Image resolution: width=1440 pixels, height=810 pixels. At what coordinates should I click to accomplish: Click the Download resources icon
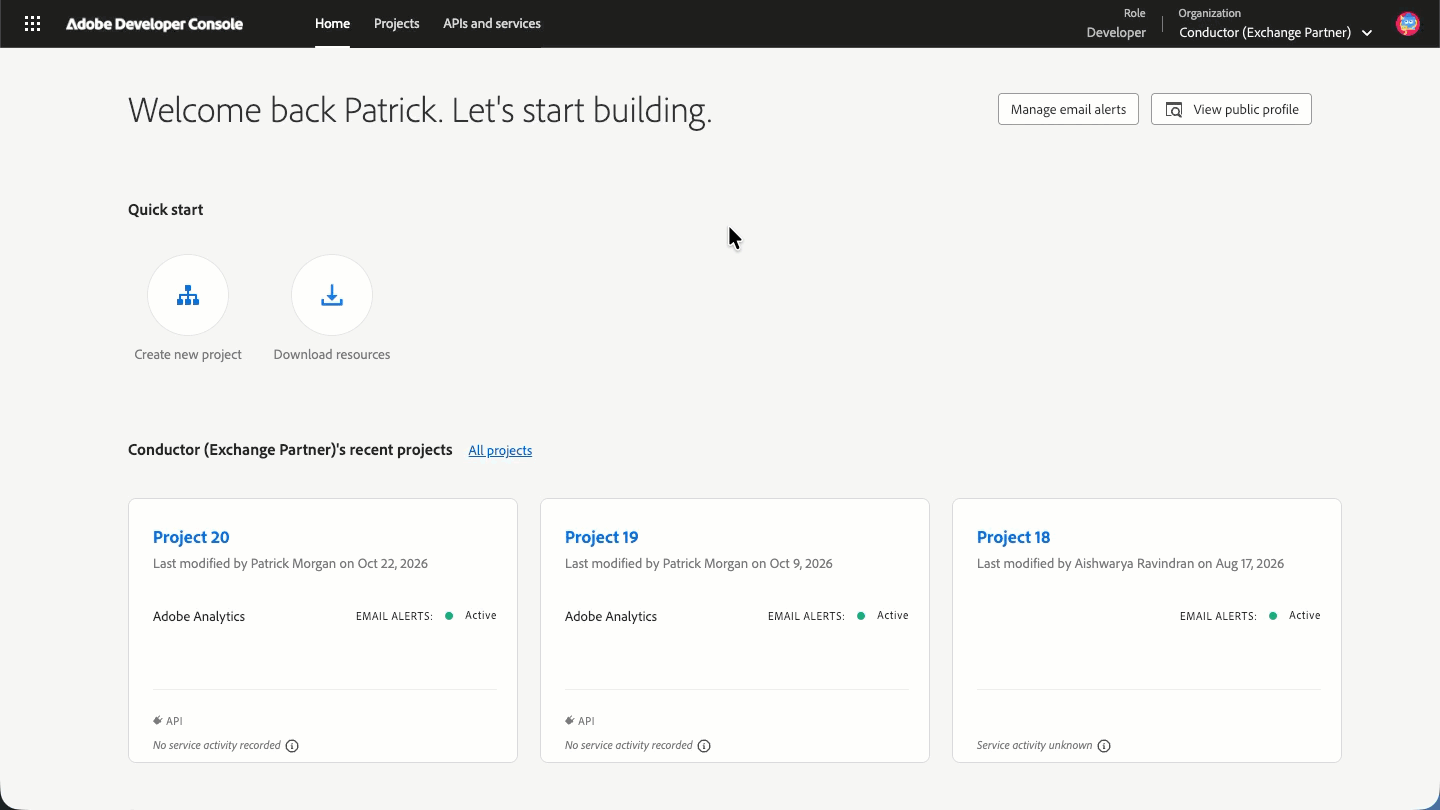pyautogui.click(x=332, y=295)
